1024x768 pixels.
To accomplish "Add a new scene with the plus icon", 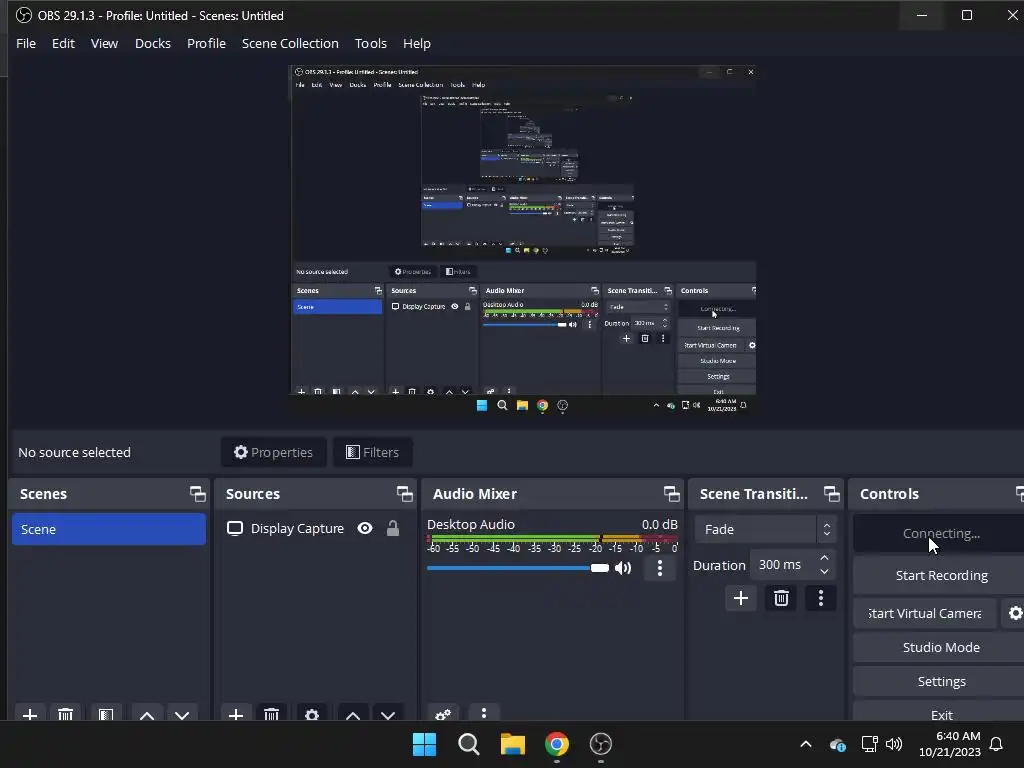I will coord(29,714).
